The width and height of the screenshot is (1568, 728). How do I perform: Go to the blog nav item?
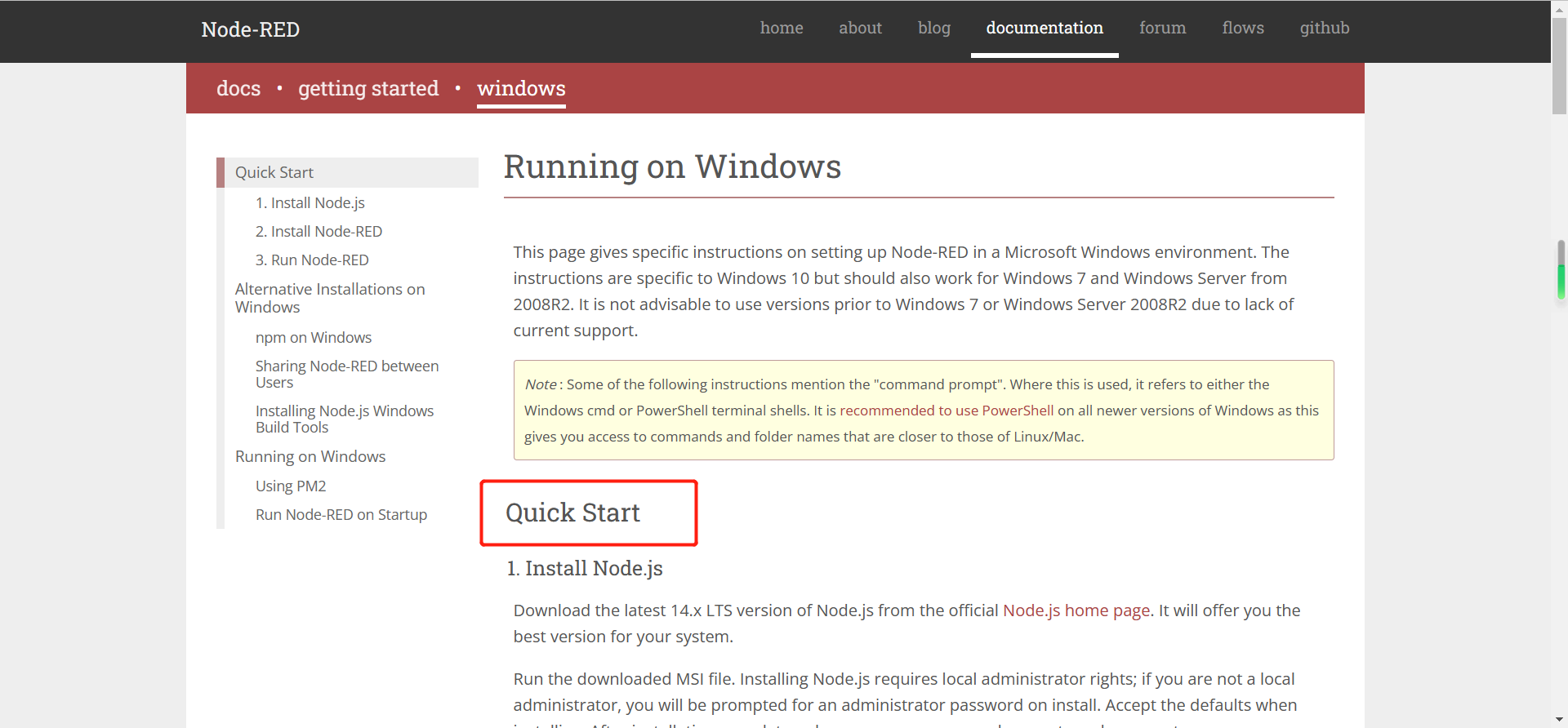coord(934,28)
